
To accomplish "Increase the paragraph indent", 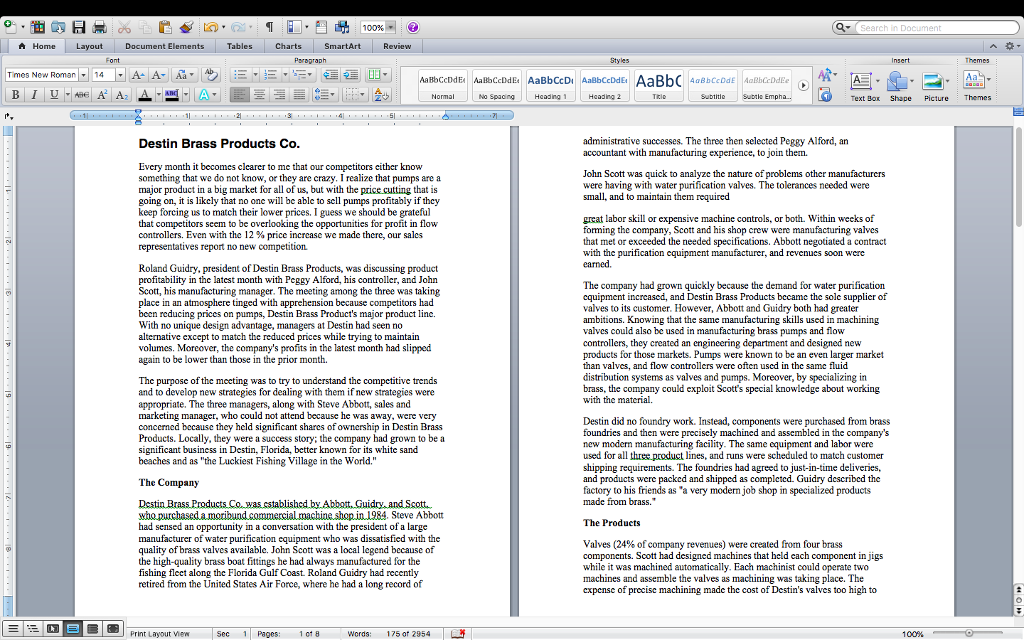I will coord(351,75).
